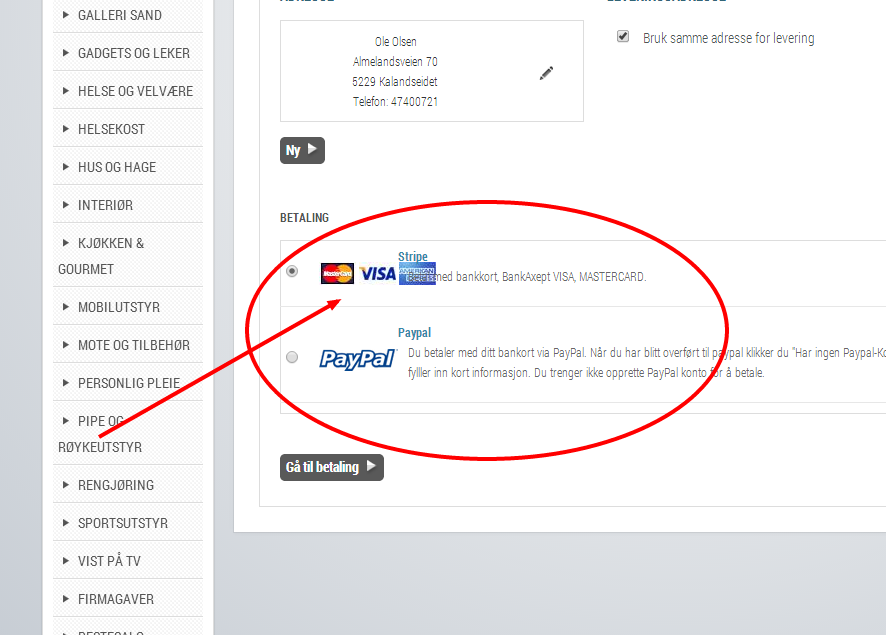Click the American Express logo
Screen dimensions: 886x635
pyautogui.click(x=417, y=273)
